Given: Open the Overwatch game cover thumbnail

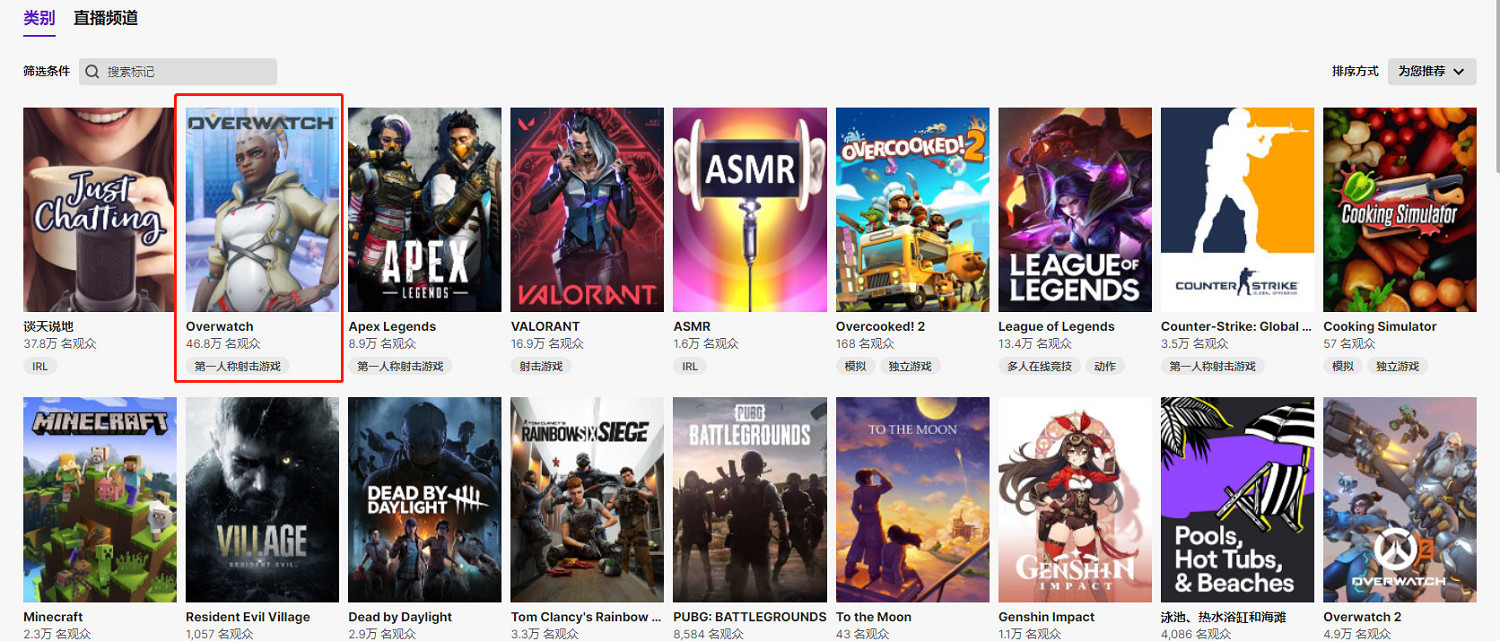Looking at the screenshot, I should coord(262,210).
